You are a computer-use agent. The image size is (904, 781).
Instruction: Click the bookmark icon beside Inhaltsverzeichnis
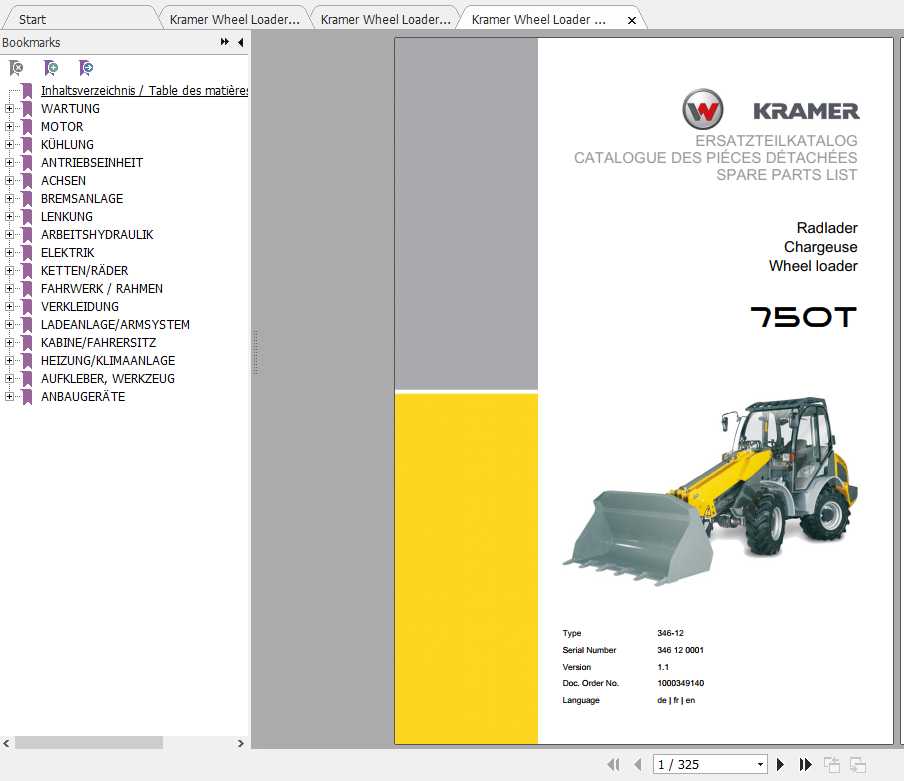pyautogui.click(x=27, y=90)
